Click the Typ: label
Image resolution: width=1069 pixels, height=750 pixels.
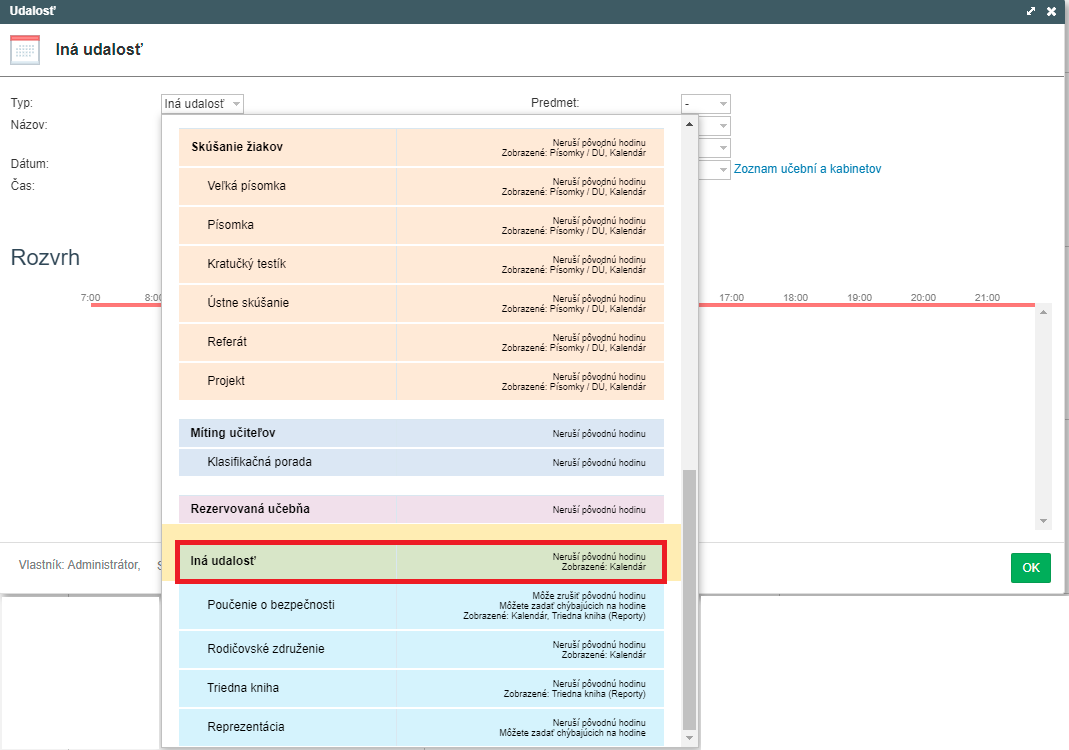tap(22, 103)
